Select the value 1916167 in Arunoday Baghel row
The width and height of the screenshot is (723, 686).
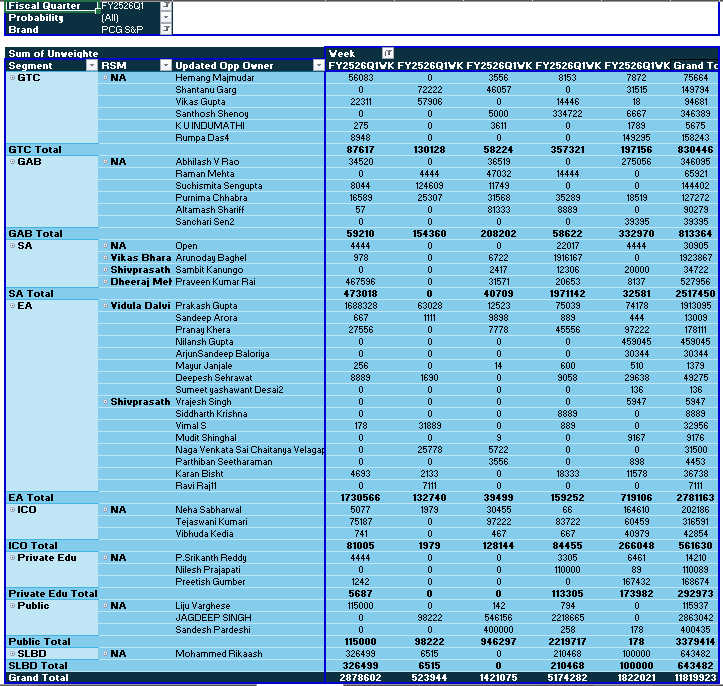[x=567, y=257]
